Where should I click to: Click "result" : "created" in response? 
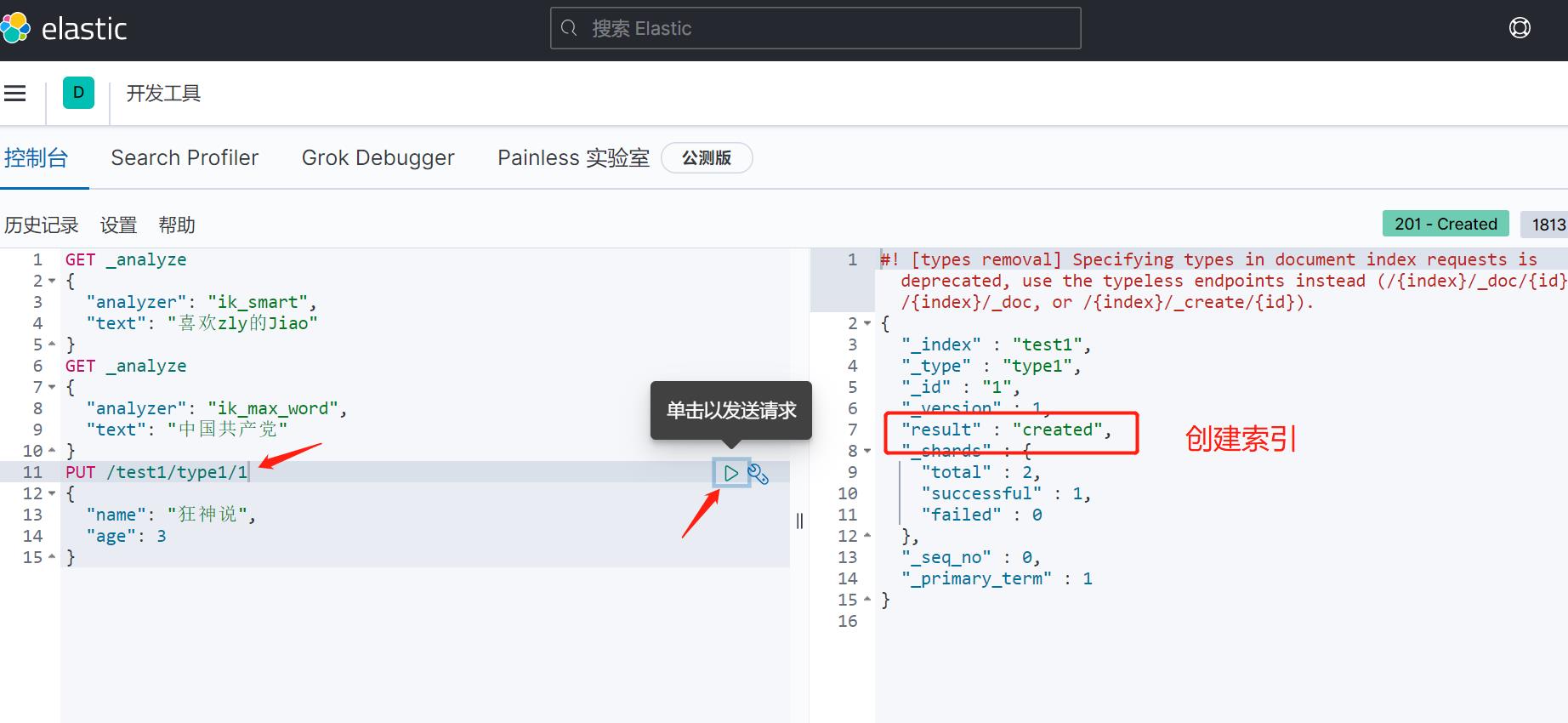[x=1007, y=430]
